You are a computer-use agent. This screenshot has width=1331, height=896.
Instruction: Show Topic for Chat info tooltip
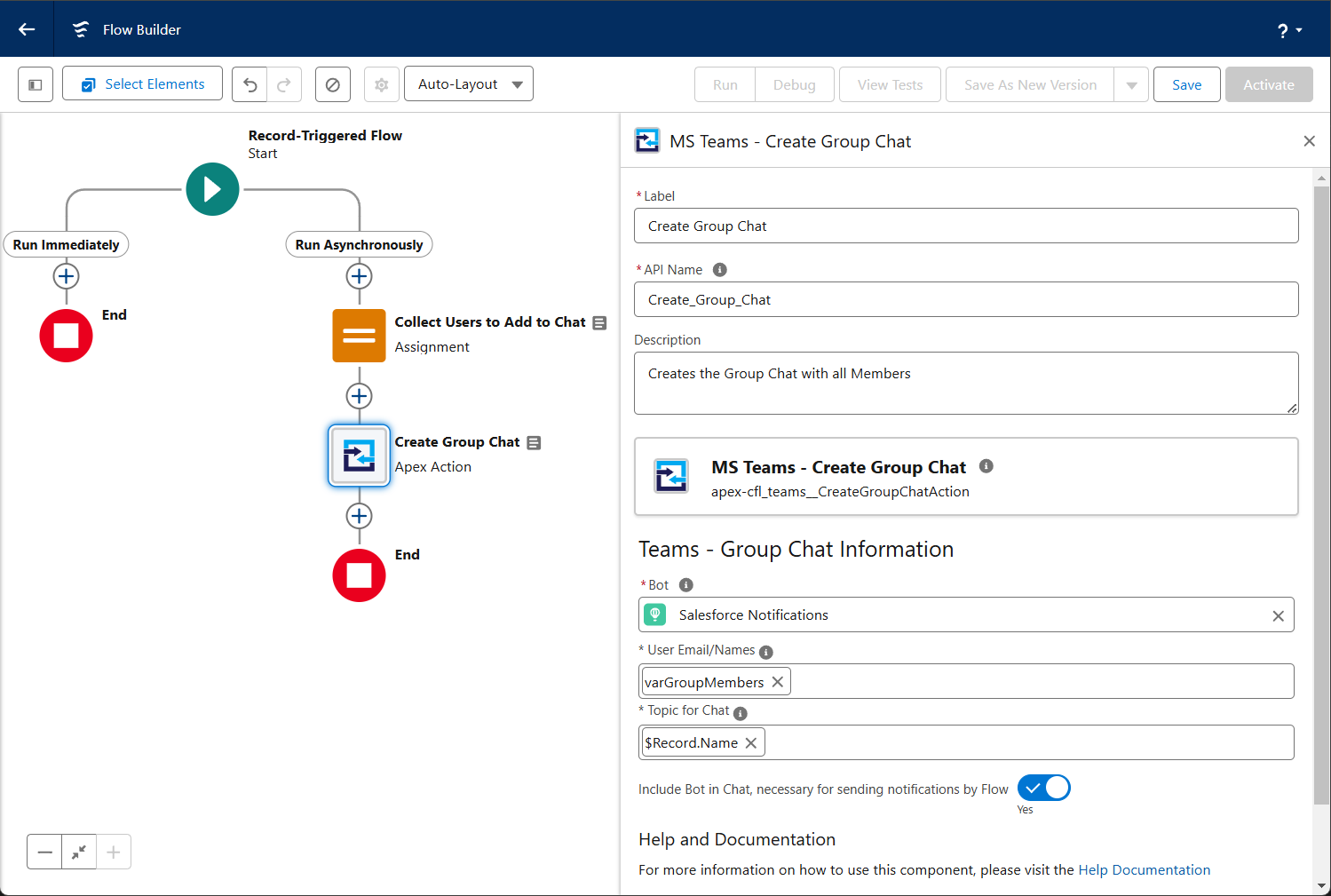(x=741, y=713)
